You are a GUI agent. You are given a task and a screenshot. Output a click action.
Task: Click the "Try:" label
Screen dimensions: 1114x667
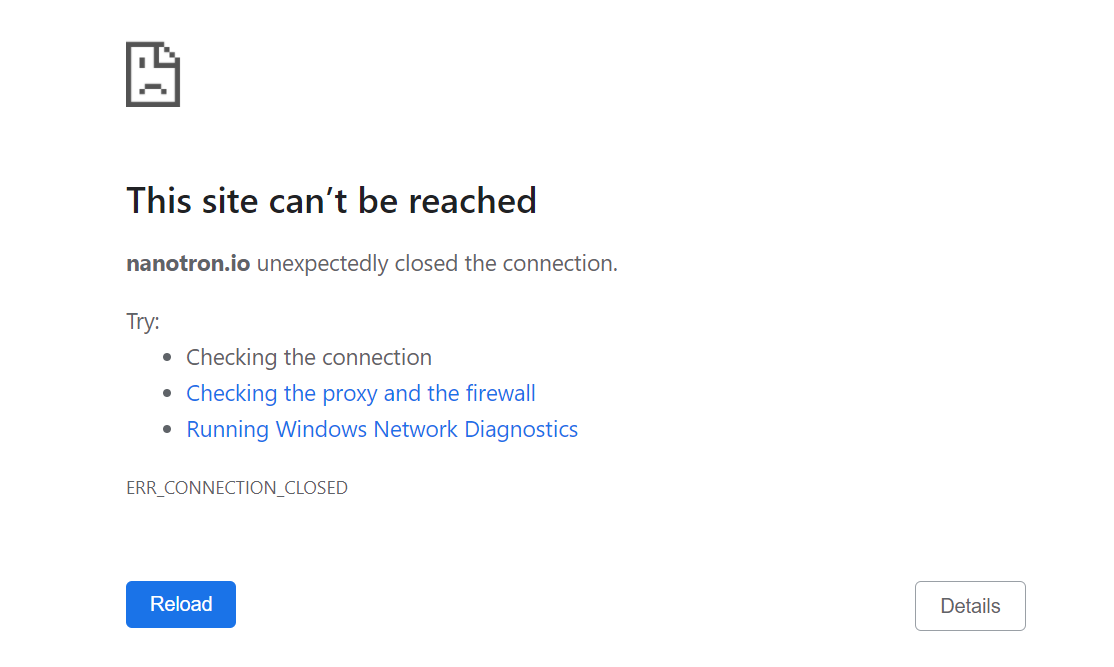pyautogui.click(x=142, y=321)
